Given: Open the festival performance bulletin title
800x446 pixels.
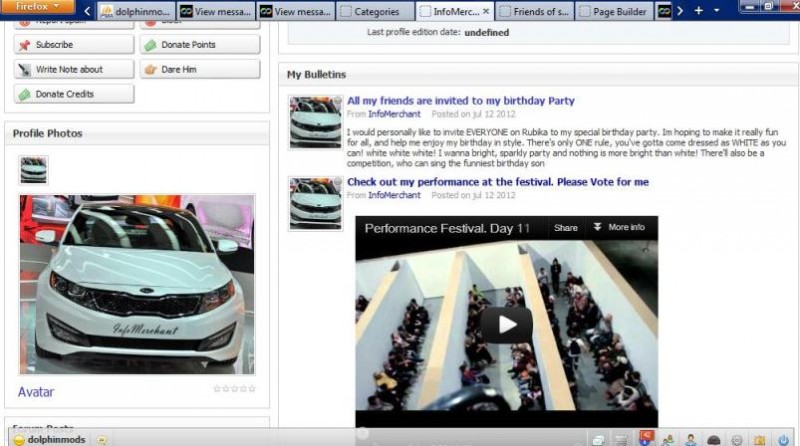Looking at the screenshot, I should coord(498,182).
